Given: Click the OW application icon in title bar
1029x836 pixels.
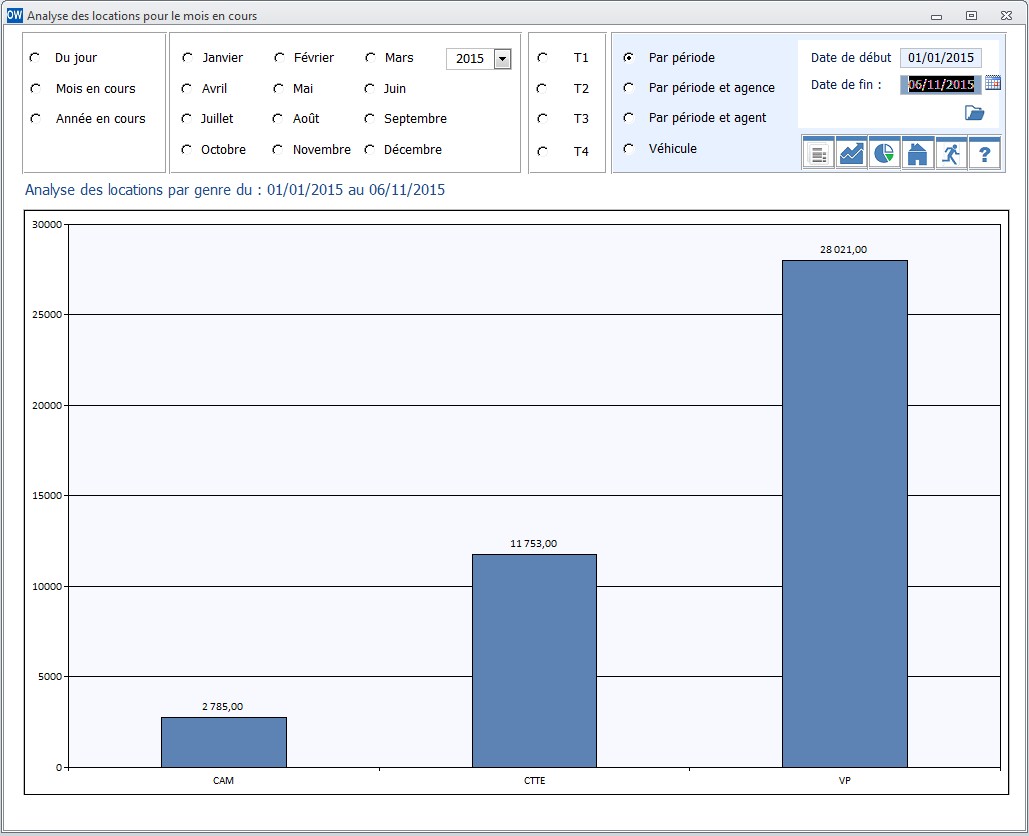Looking at the screenshot, I should [x=14, y=15].
